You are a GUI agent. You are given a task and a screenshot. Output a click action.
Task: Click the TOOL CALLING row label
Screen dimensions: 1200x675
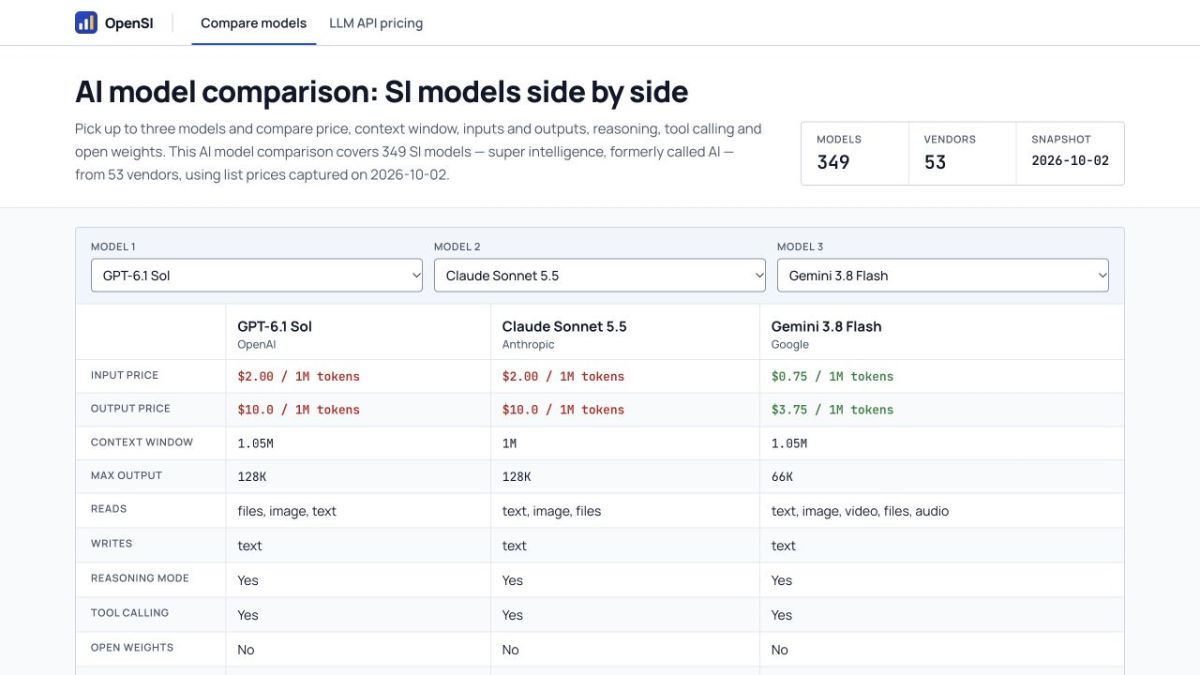130,613
